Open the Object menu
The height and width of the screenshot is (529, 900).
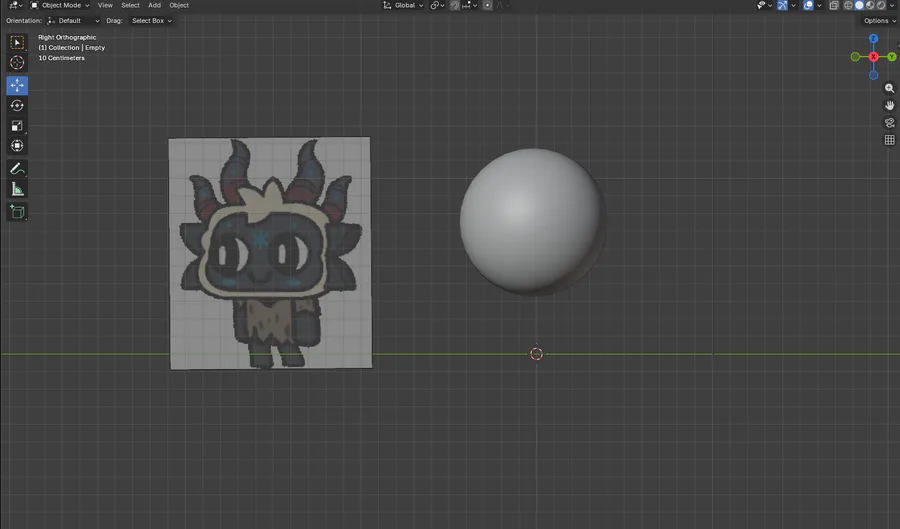pyautogui.click(x=179, y=5)
